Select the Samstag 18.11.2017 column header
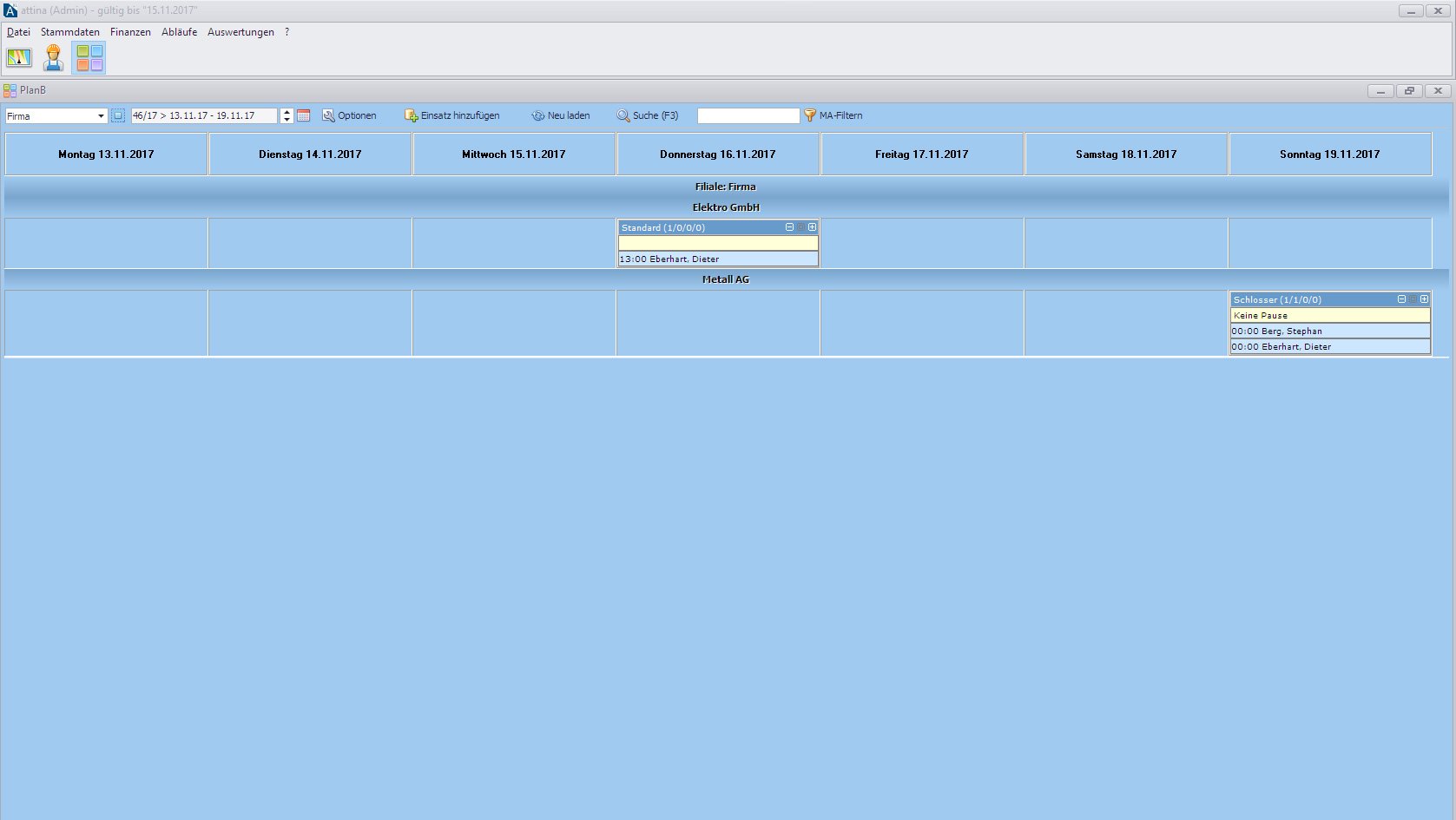This screenshot has height=820, width=1456. tap(1126, 154)
